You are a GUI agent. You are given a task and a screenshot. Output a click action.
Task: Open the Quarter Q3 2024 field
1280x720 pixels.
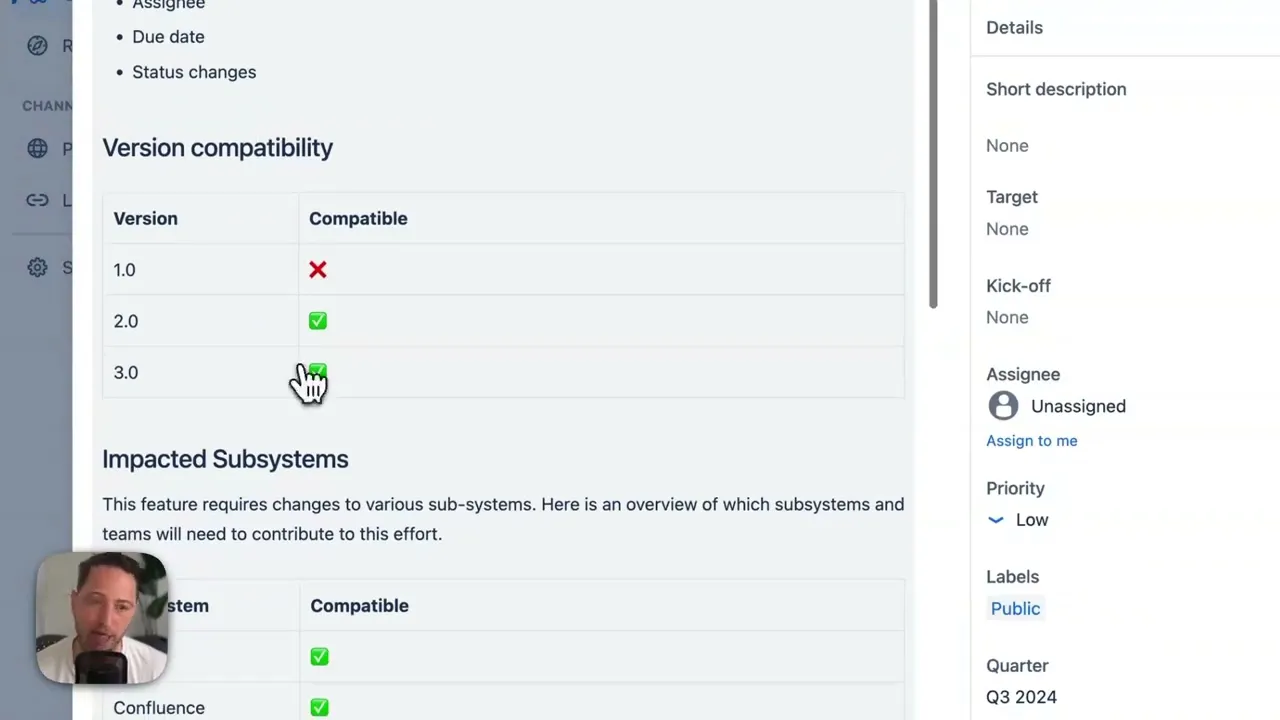(x=1021, y=697)
